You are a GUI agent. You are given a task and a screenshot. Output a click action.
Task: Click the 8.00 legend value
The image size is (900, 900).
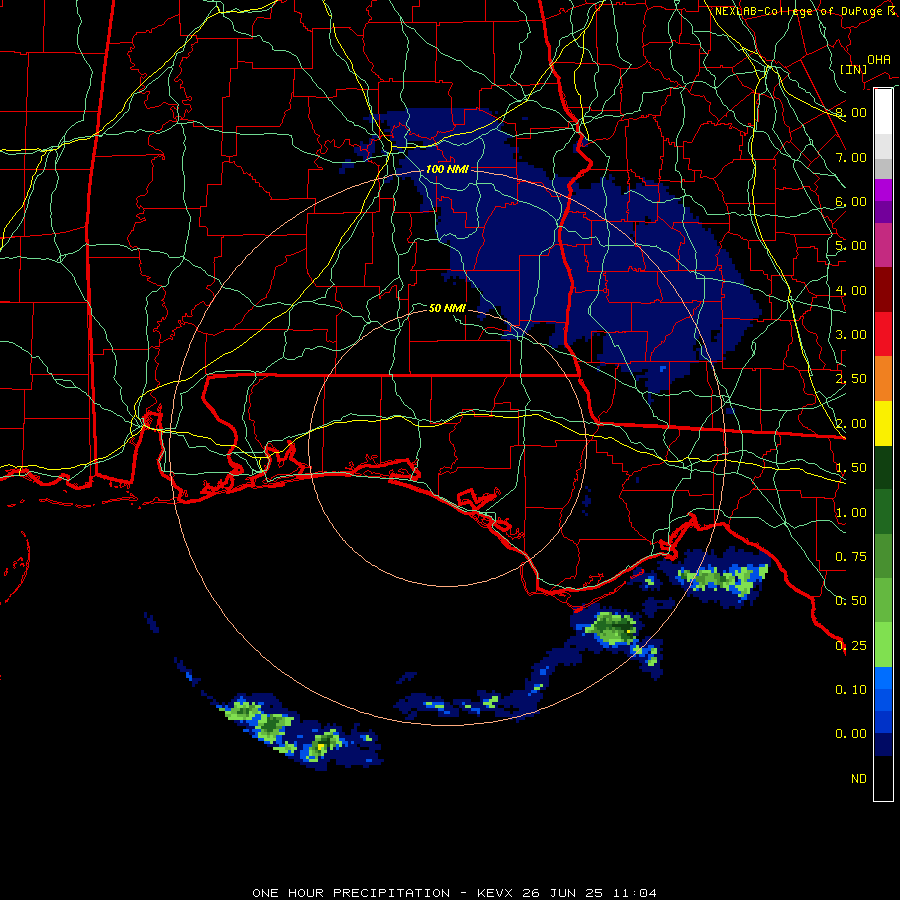[x=851, y=112]
